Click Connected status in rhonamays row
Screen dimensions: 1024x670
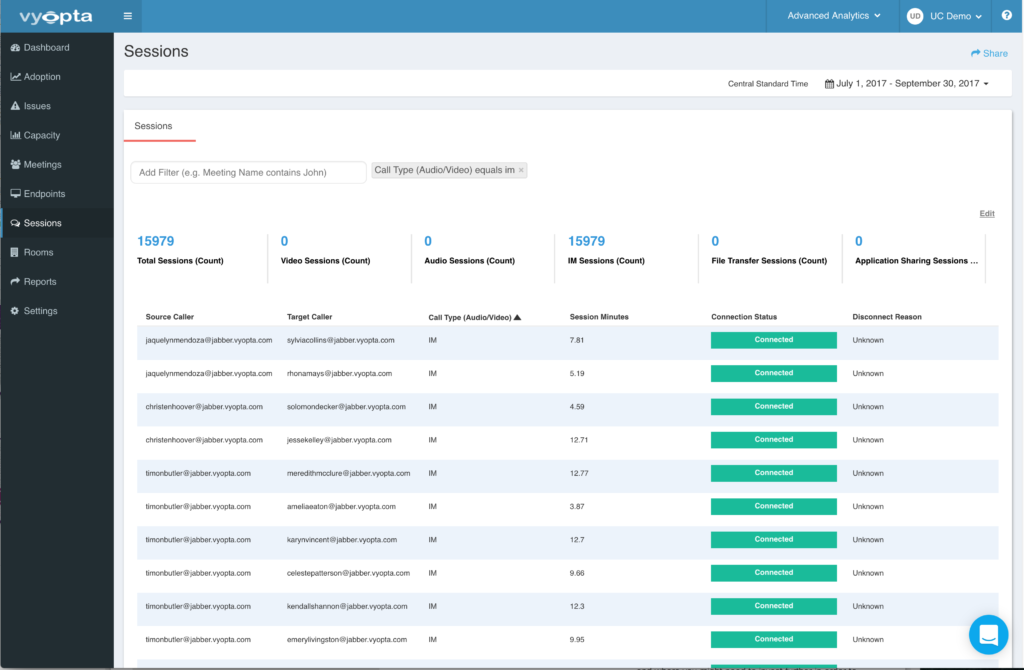coord(774,374)
